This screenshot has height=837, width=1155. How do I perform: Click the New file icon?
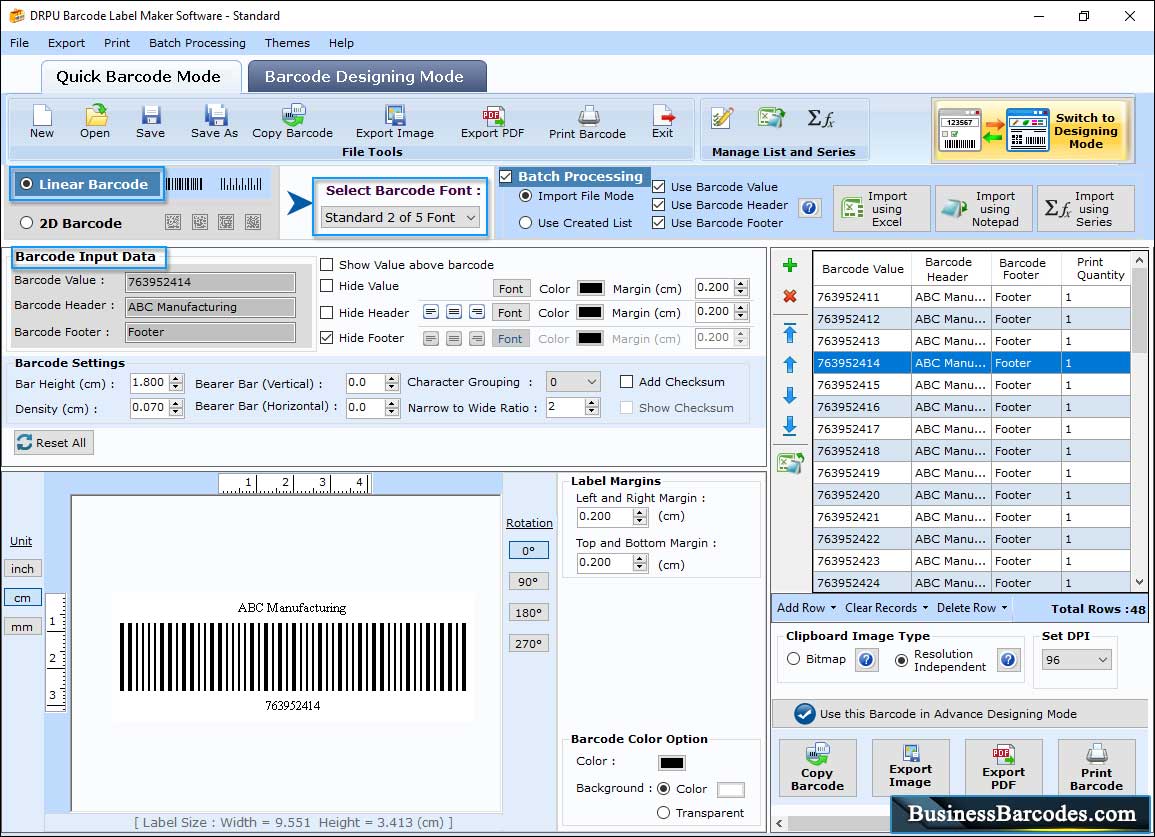pyautogui.click(x=42, y=121)
